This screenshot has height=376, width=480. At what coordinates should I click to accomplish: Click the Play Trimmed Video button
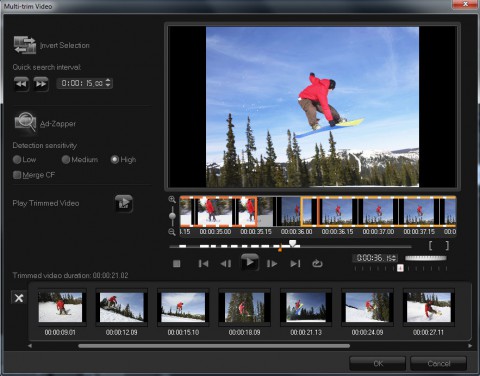tap(124, 203)
